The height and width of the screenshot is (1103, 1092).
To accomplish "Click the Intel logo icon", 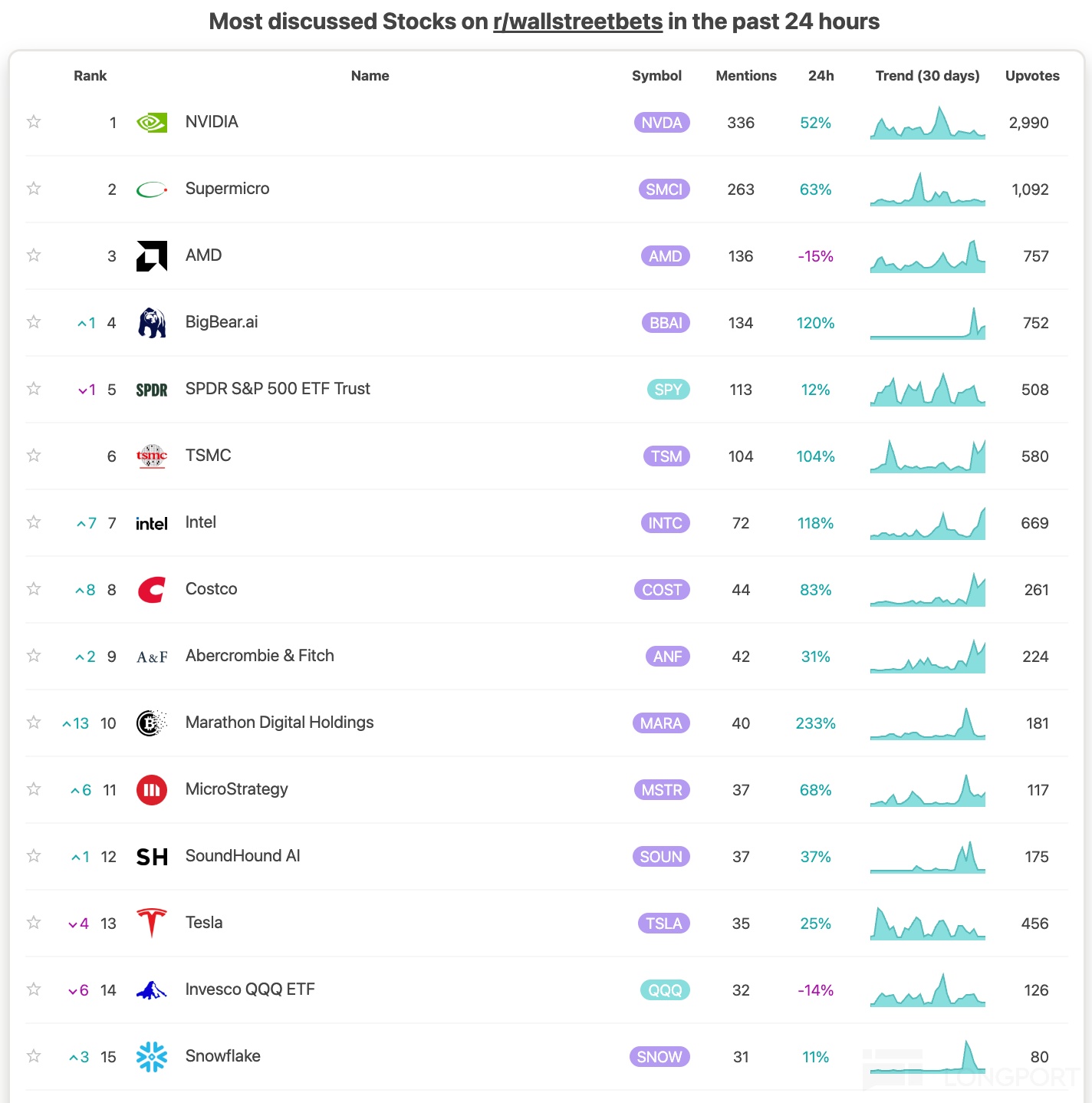I will (152, 523).
